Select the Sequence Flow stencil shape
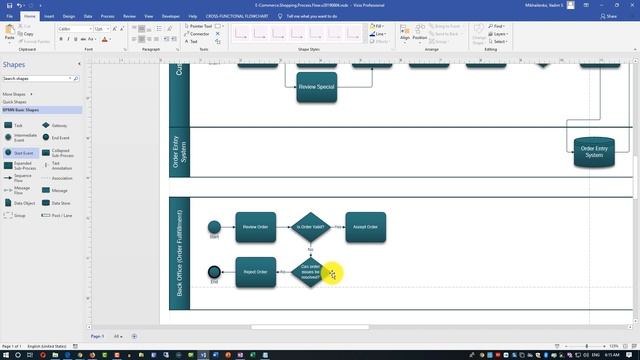Viewport: 640px width, 360px height. pyautogui.click(x=18, y=178)
